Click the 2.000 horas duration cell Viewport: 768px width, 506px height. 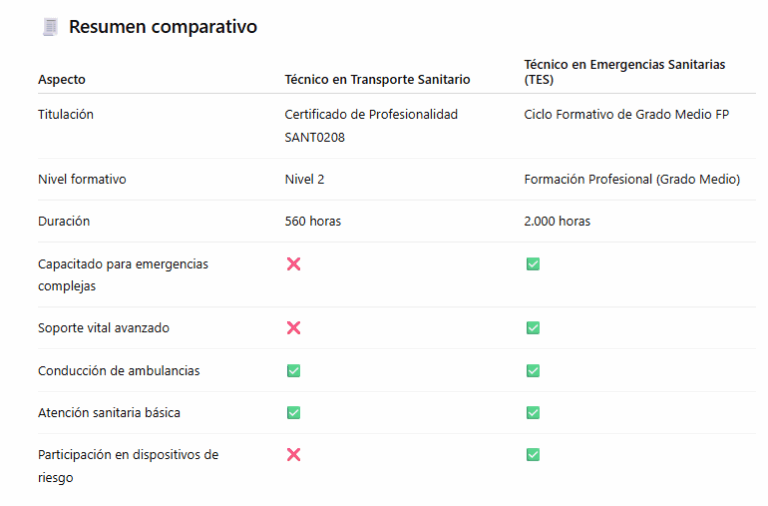pyautogui.click(x=557, y=221)
